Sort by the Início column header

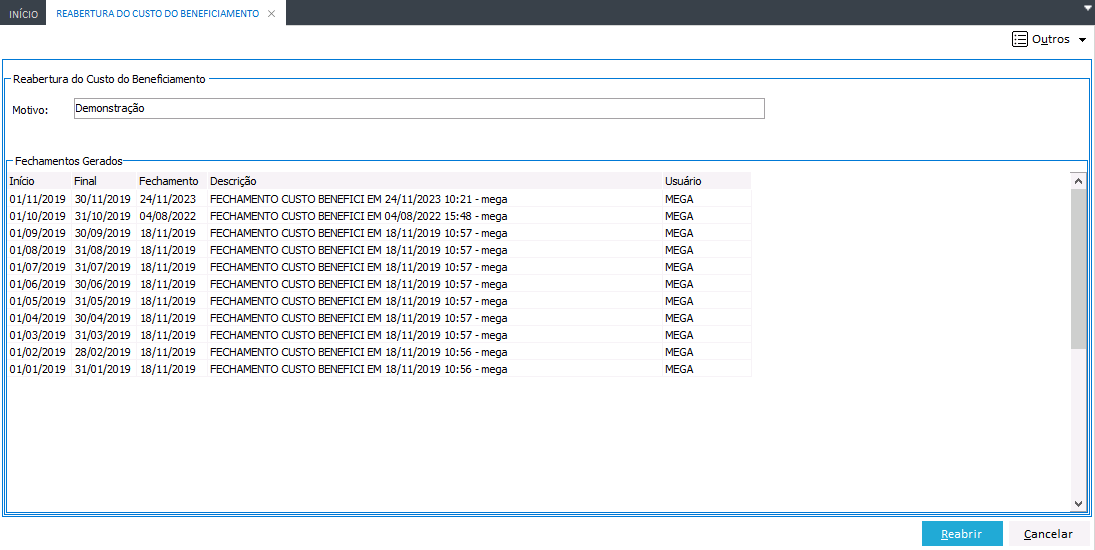click(x=38, y=181)
